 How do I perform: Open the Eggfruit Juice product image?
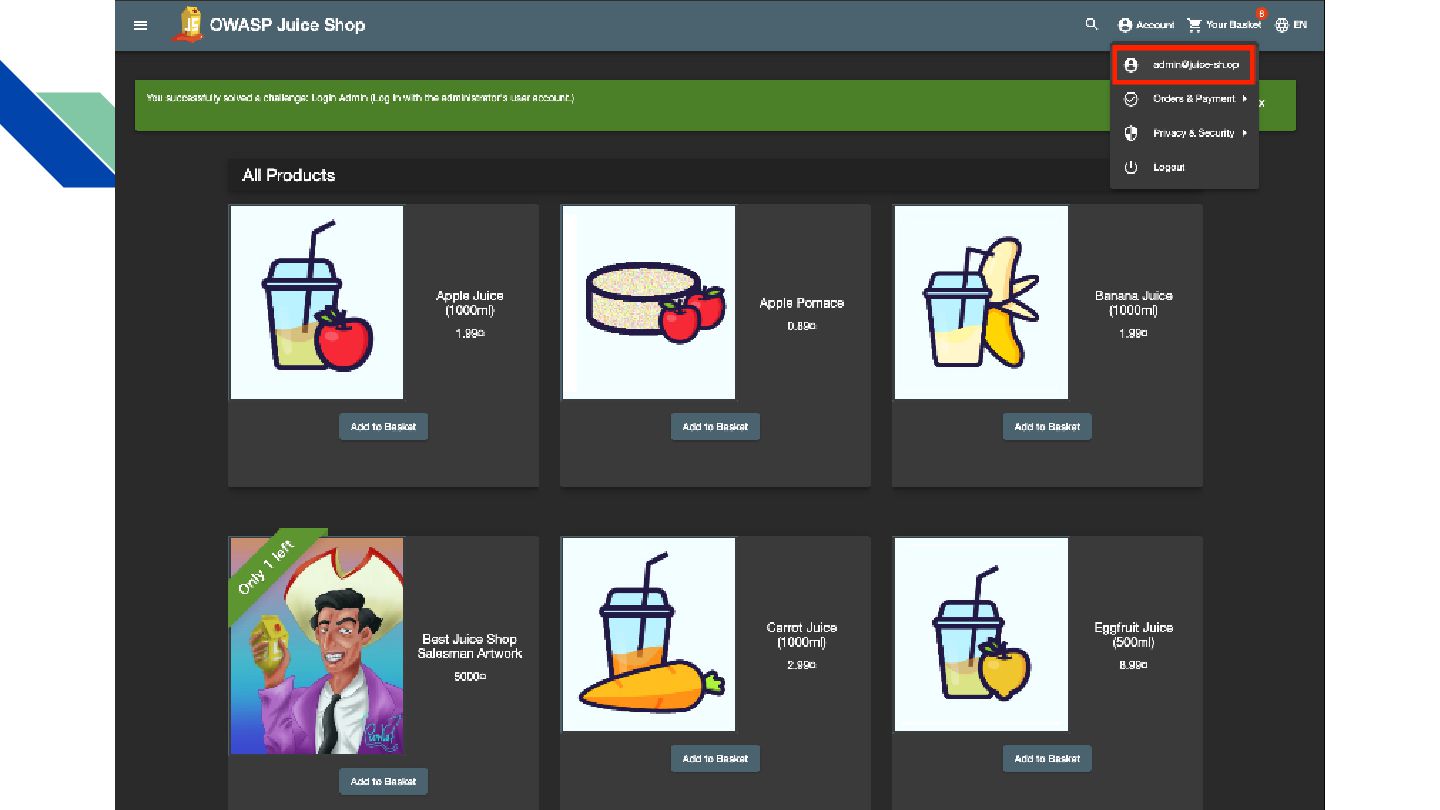981,635
